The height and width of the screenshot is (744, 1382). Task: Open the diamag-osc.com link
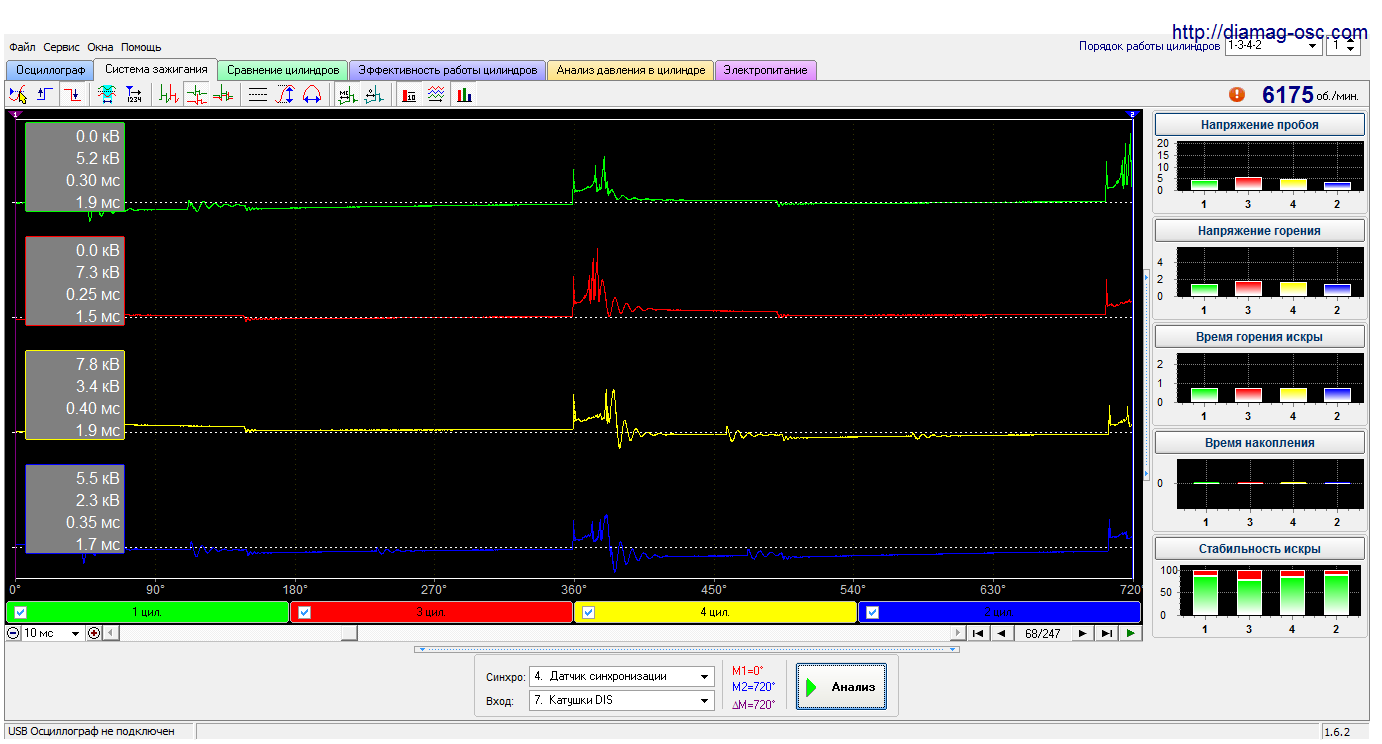click(1269, 32)
